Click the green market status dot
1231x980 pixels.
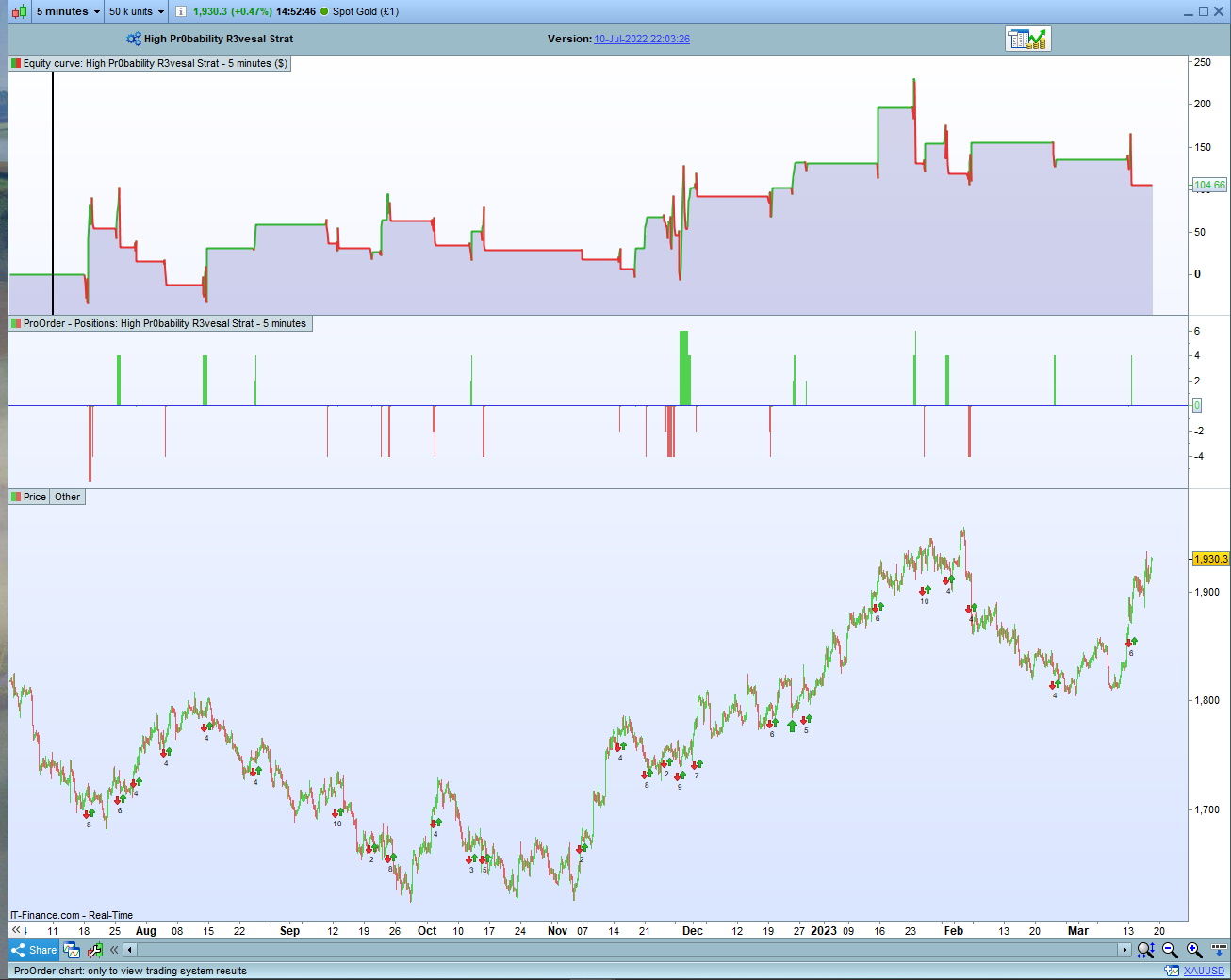click(324, 11)
